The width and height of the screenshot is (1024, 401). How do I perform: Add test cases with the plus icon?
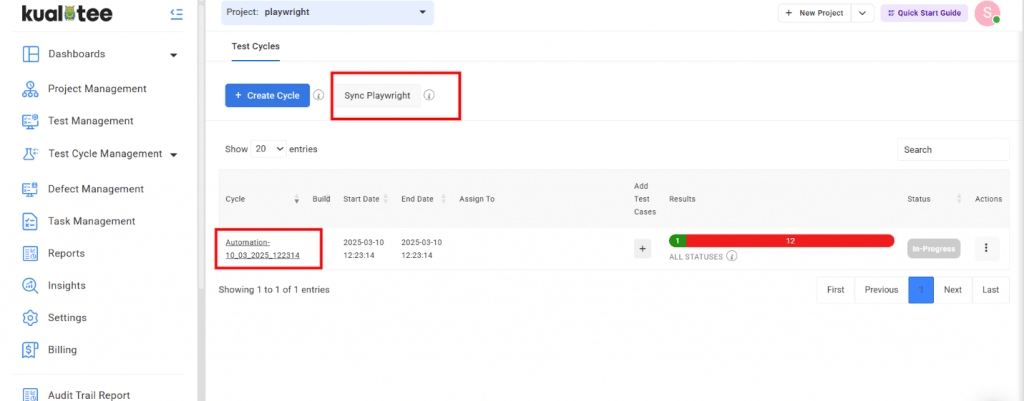642,248
